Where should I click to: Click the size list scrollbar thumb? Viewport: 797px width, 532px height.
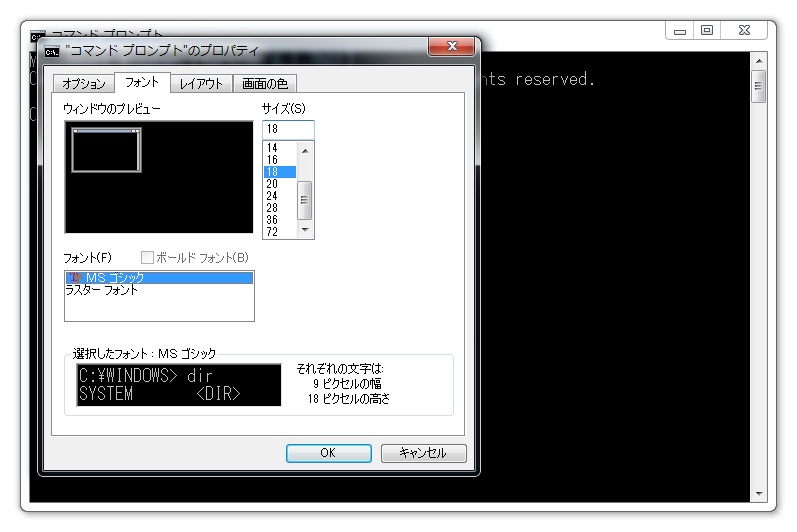(304, 200)
